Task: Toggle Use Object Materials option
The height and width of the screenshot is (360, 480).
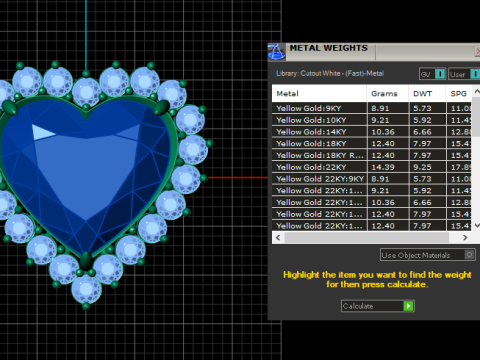Action: coord(428,255)
